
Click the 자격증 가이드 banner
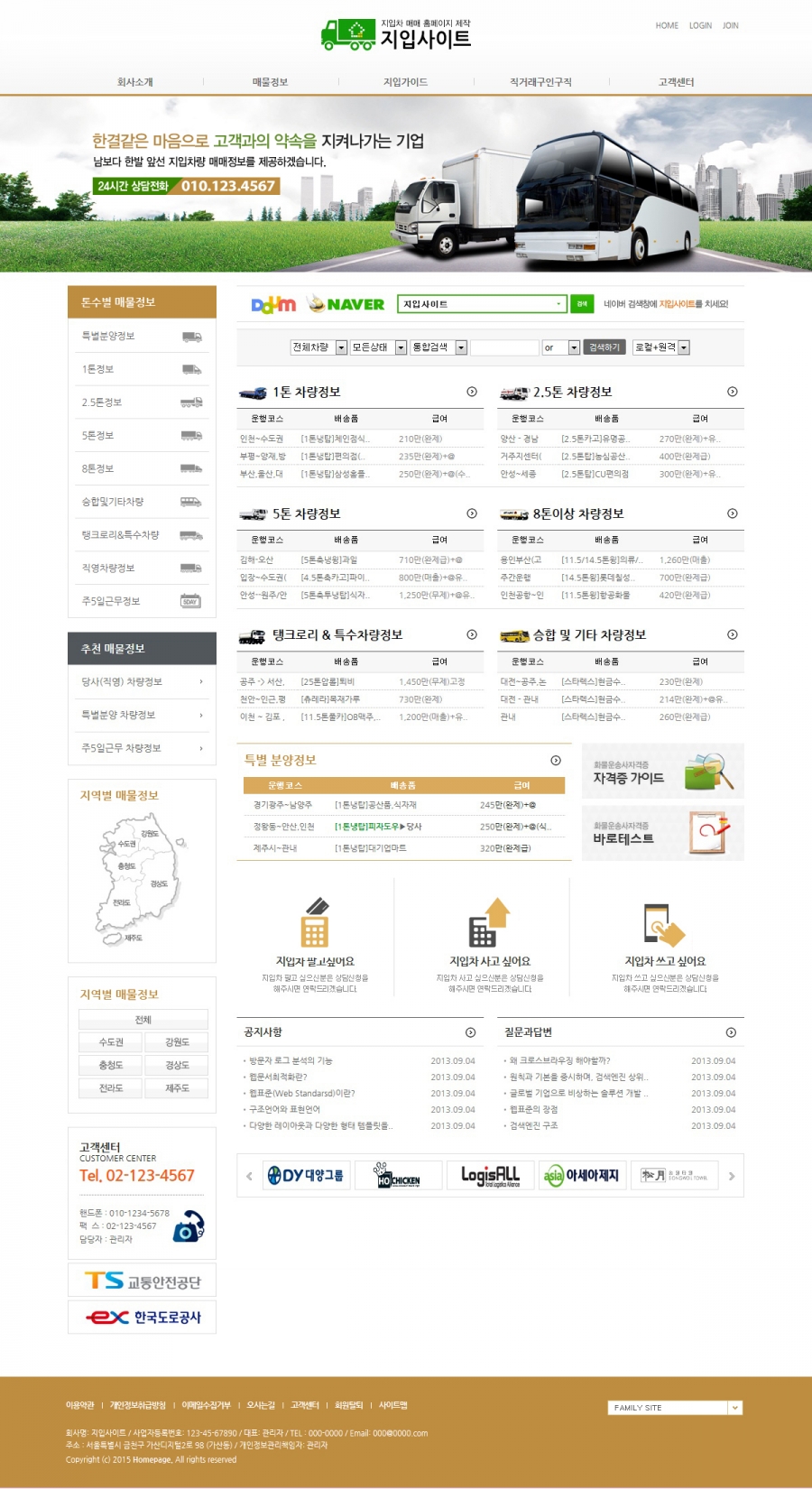pos(663,772)
